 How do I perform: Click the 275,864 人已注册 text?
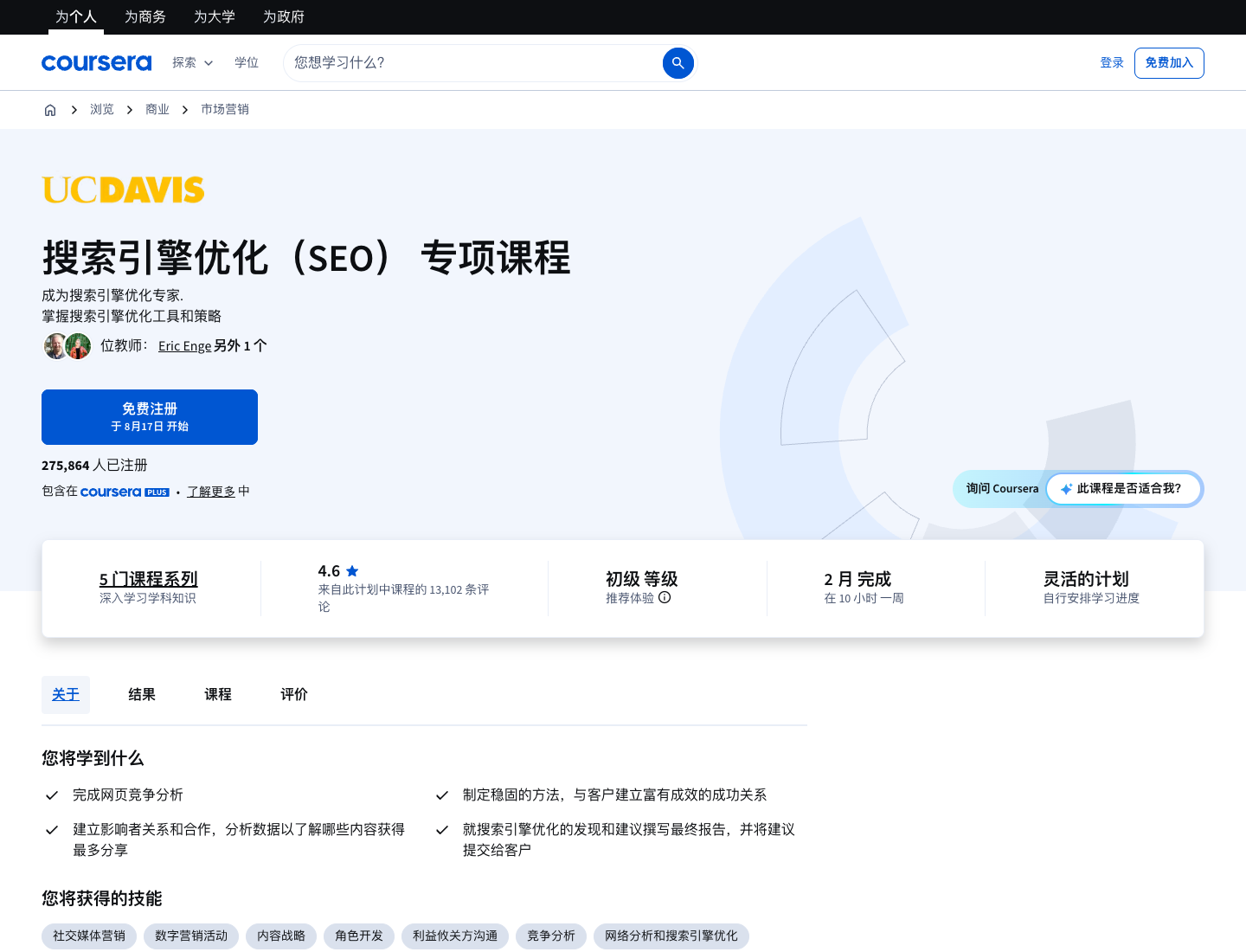coord(94,466)
